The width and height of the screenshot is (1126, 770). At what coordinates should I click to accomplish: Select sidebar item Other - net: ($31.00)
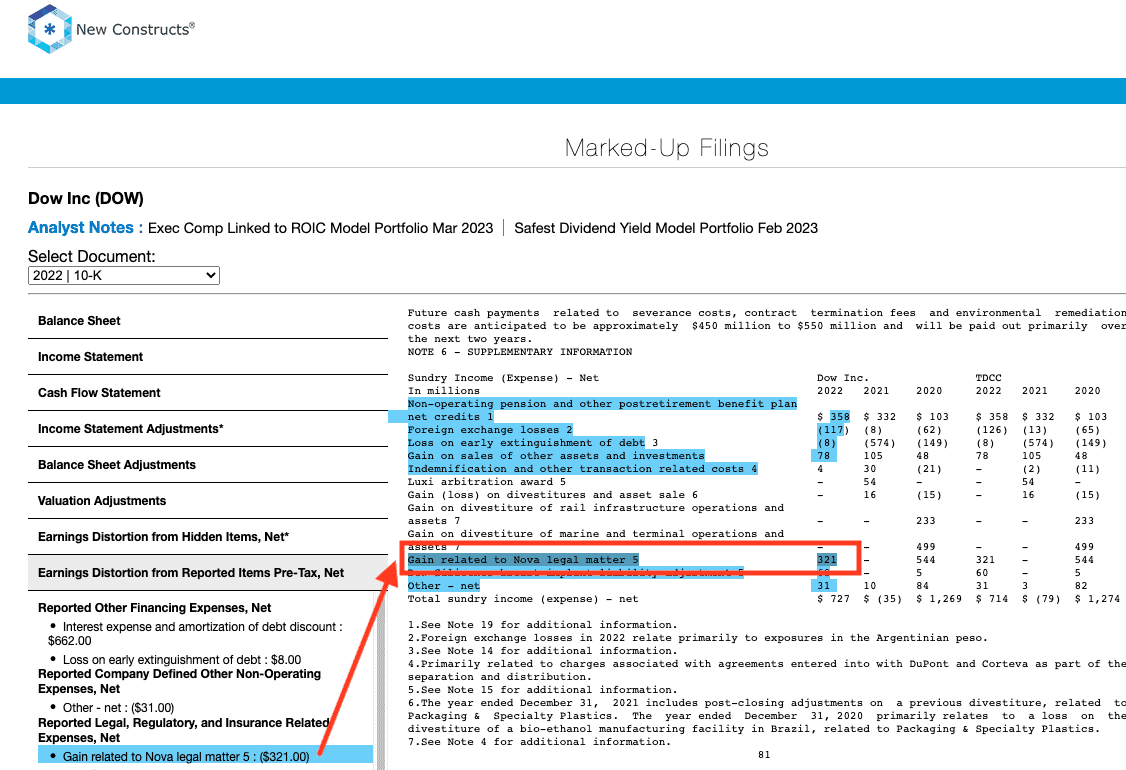click(118, 708)
